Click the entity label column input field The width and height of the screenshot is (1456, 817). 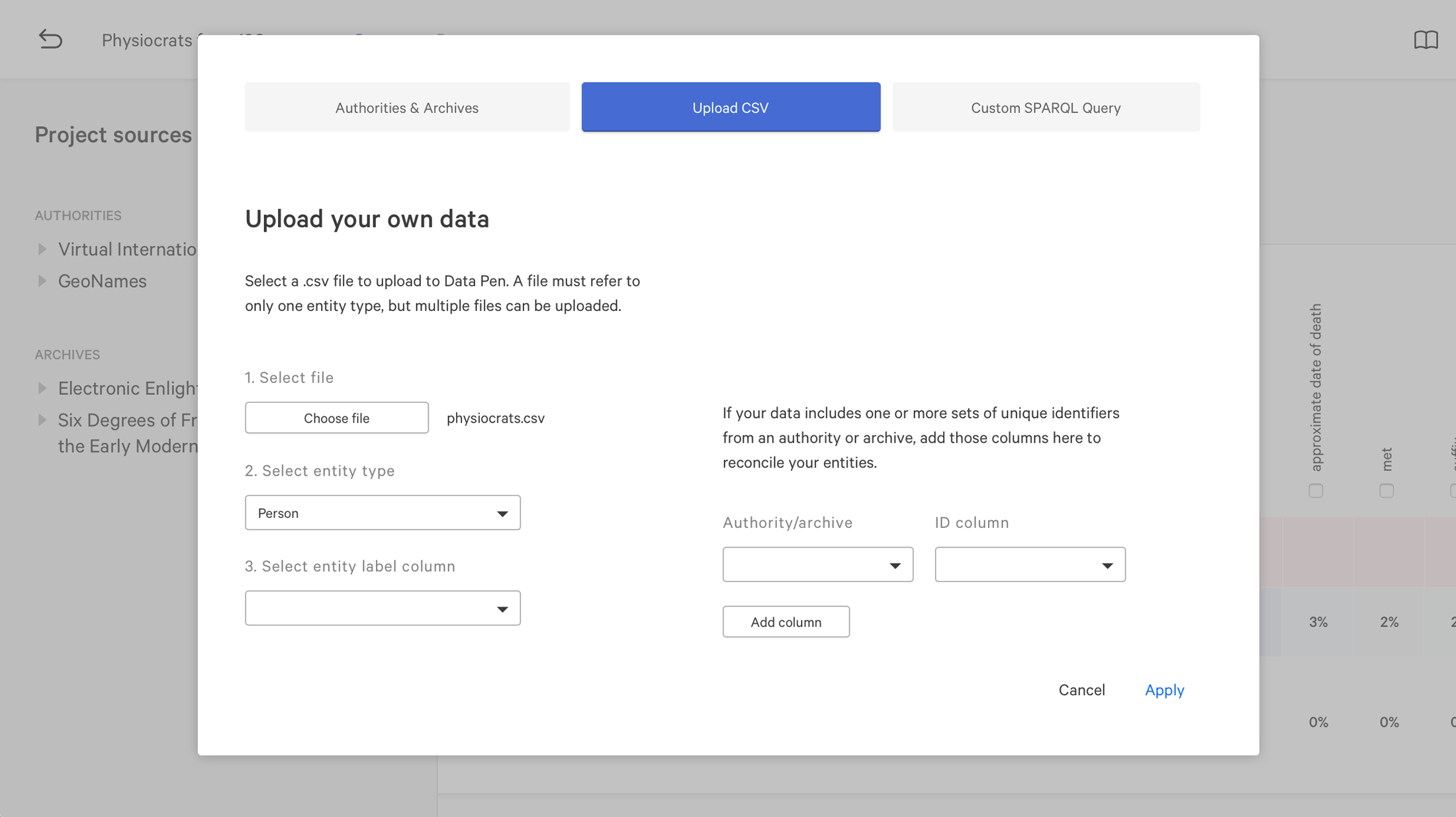click(x=383, y=608)
